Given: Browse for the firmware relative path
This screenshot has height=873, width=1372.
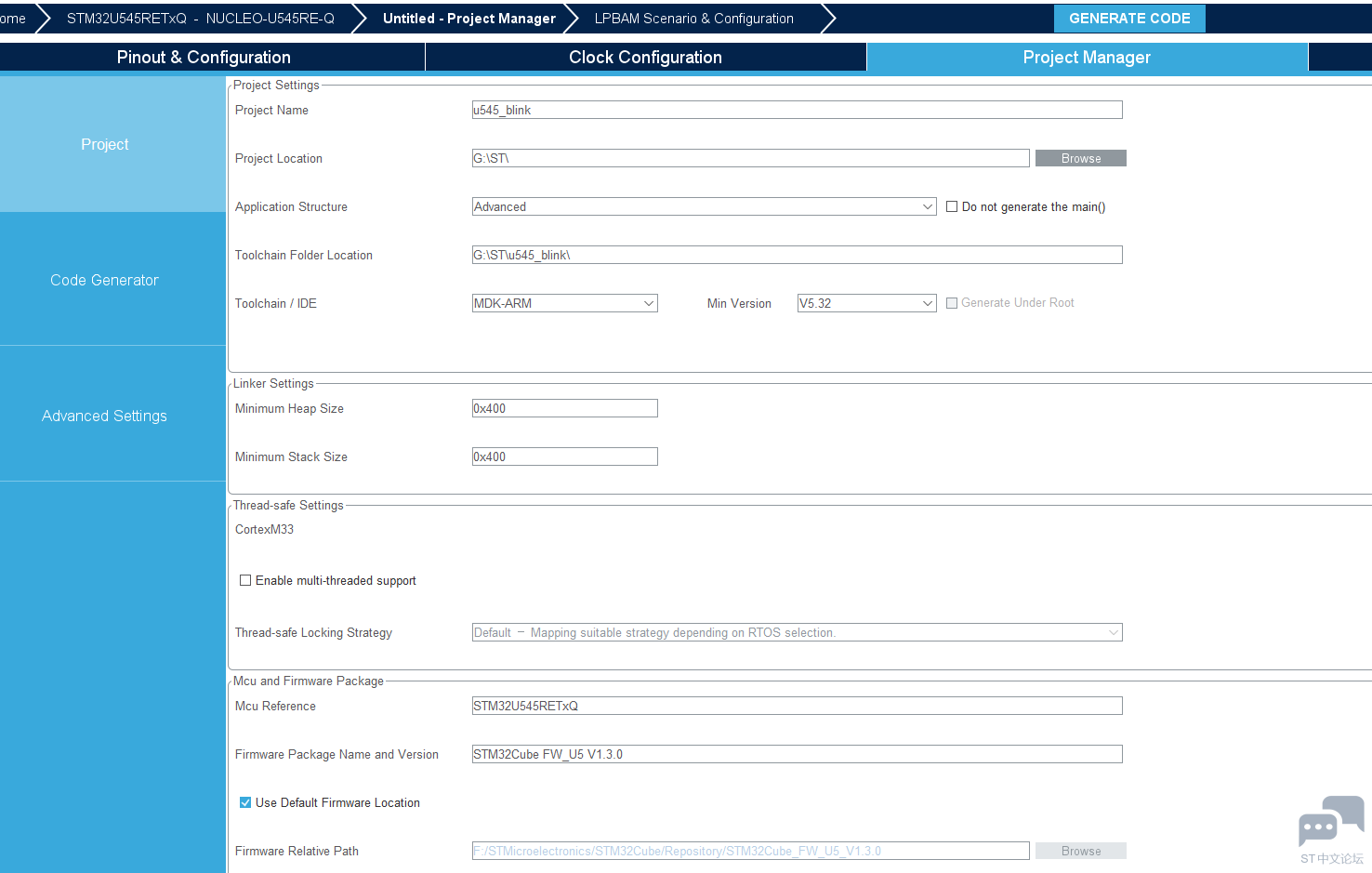Looking at the screenshot, I should point(1081,851).
